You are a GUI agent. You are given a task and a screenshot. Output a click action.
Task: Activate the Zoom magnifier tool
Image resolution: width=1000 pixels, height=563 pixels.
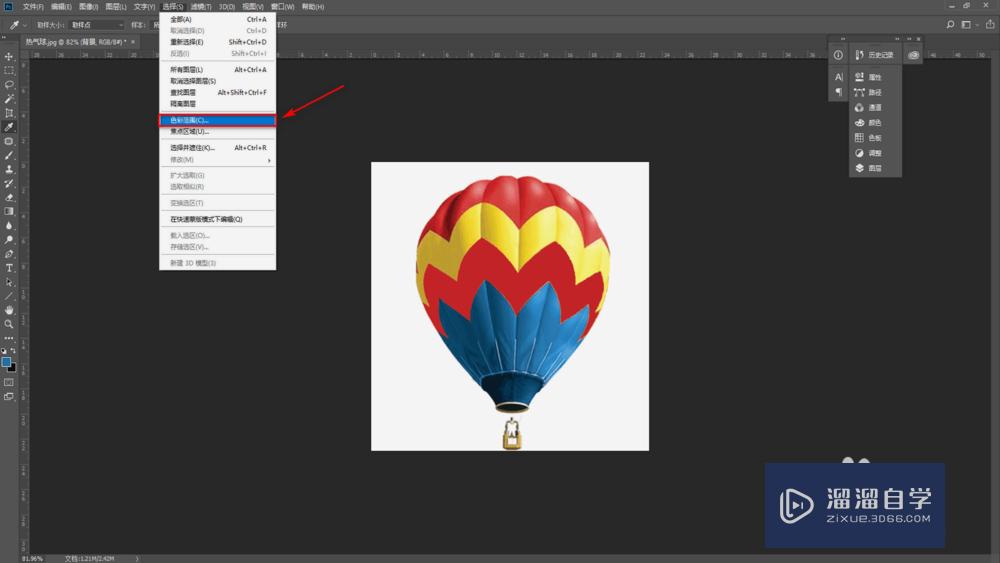pos(9,324)
